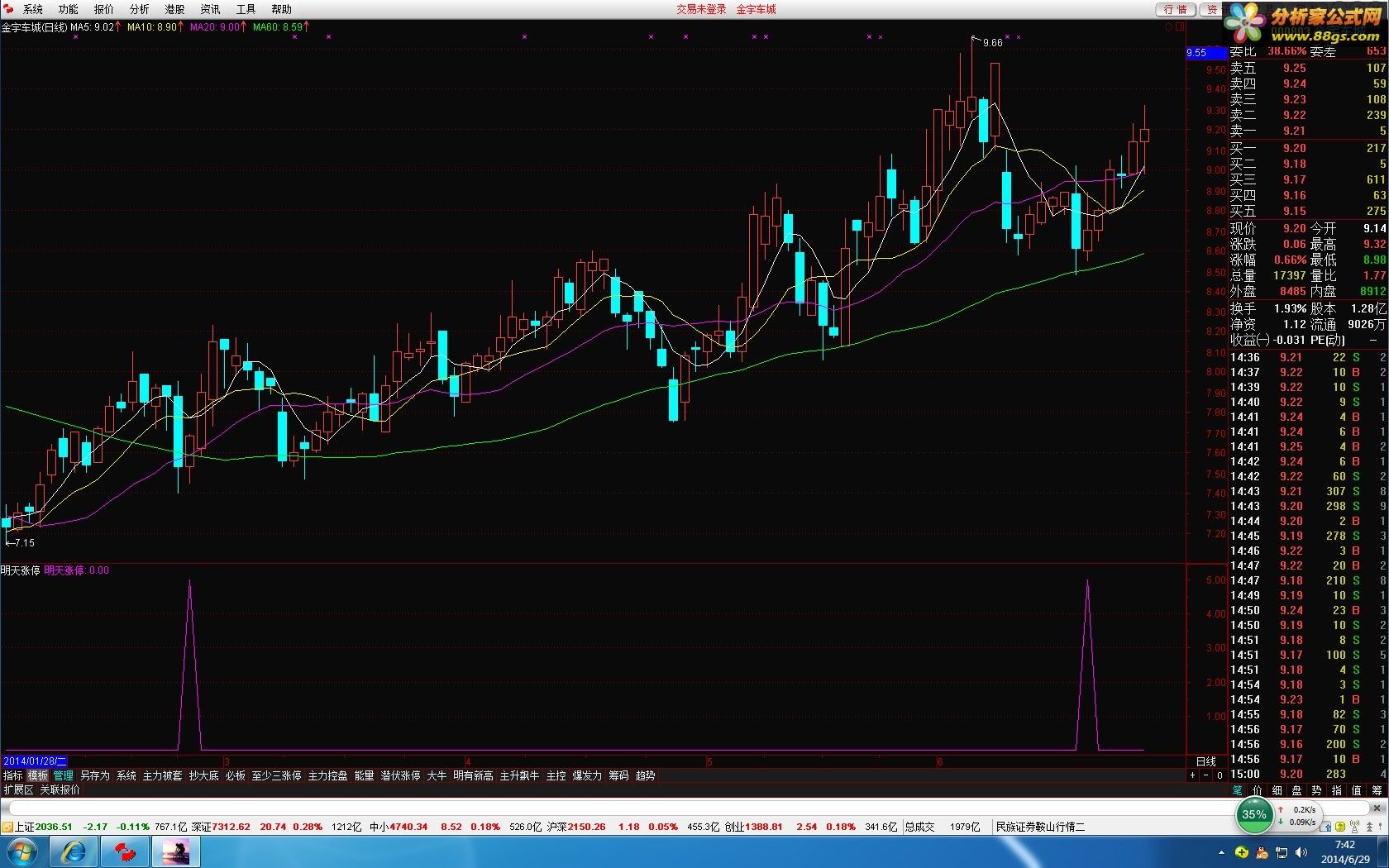Image resolution: width=1389 pixels, height=868 pixels.
Task: Select the 指 tab in quote panel
Action: [x=1337, y=790]
